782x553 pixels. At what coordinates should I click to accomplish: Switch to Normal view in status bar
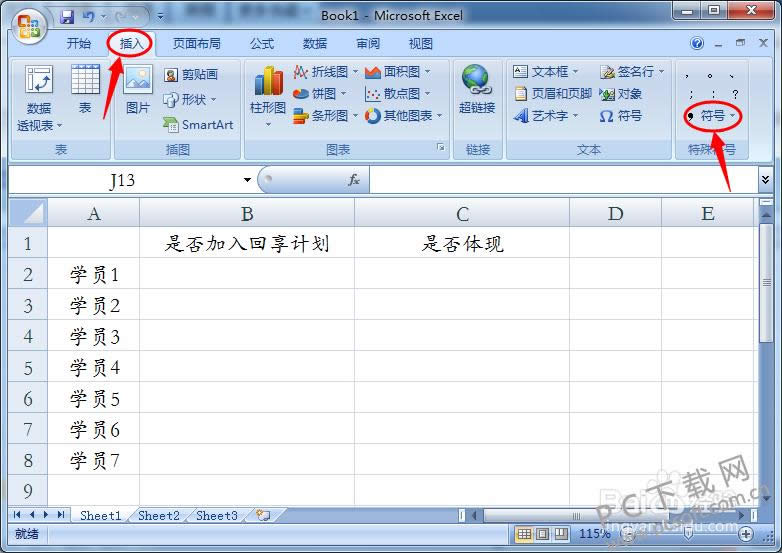[x=524, y=534]
